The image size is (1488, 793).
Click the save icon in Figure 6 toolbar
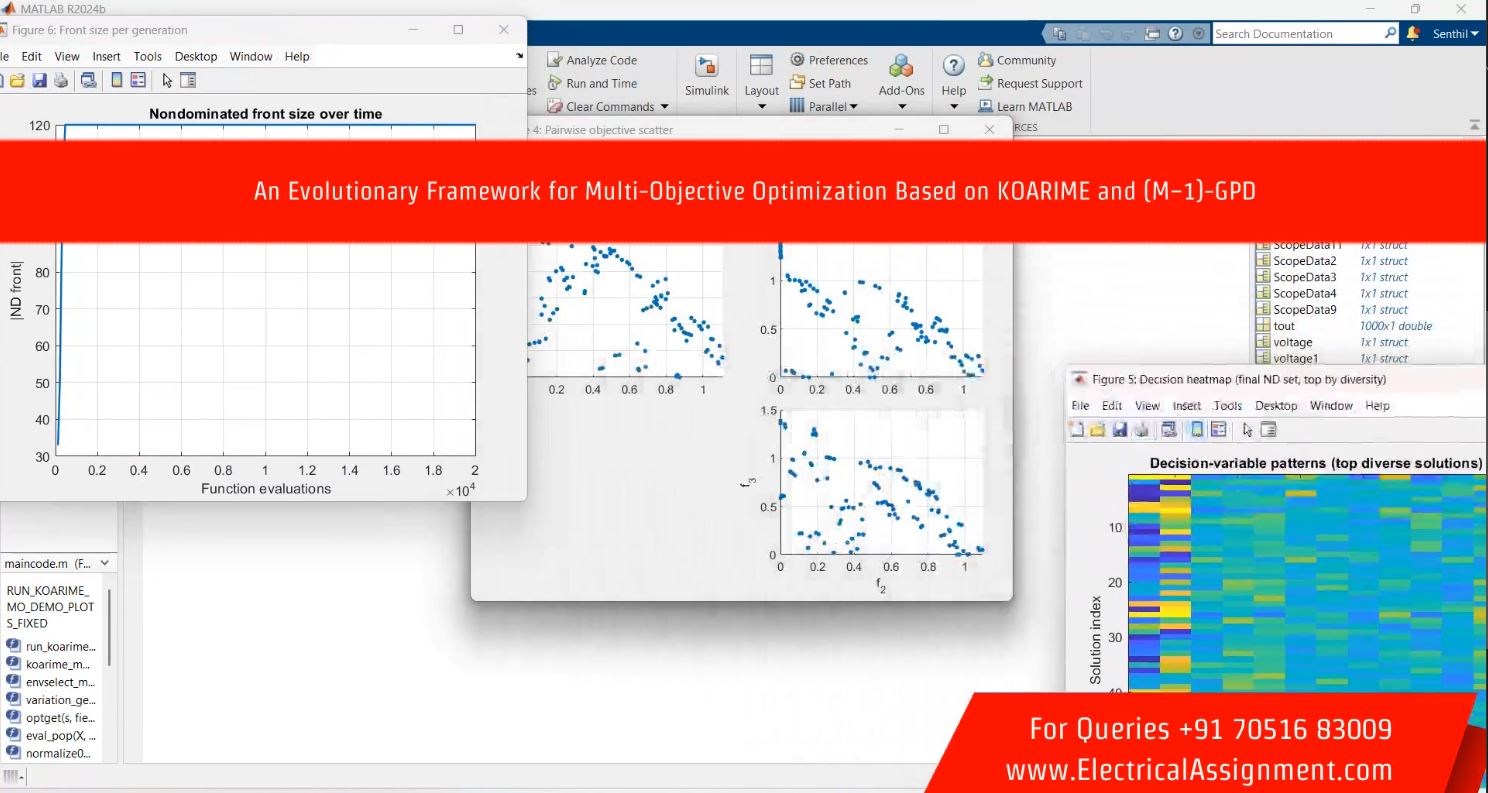click(x=39, y=81)
